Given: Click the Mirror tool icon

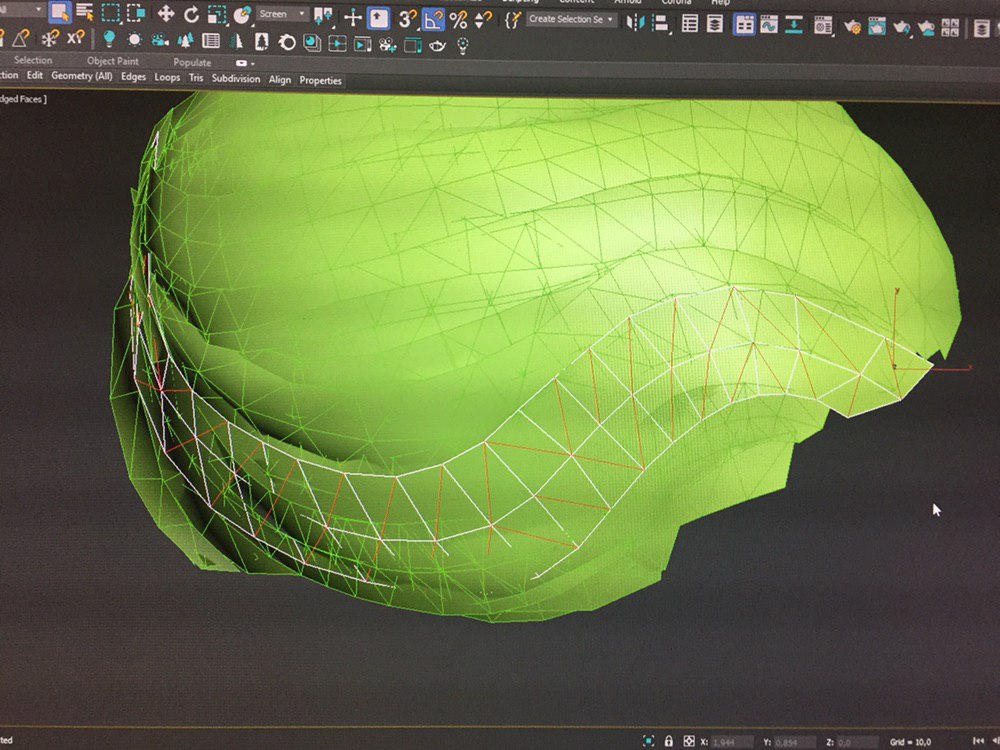Looking at the screenshot, I should tap(635, 23).
